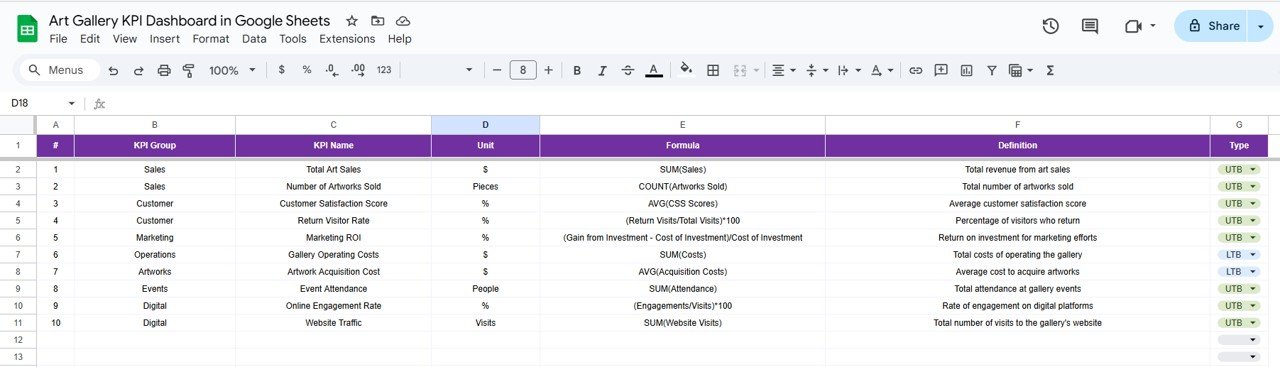Select the KPI Group header cell
This screenshot has width=1280, height=367.
pyautogui.click(x=154, y=146)
